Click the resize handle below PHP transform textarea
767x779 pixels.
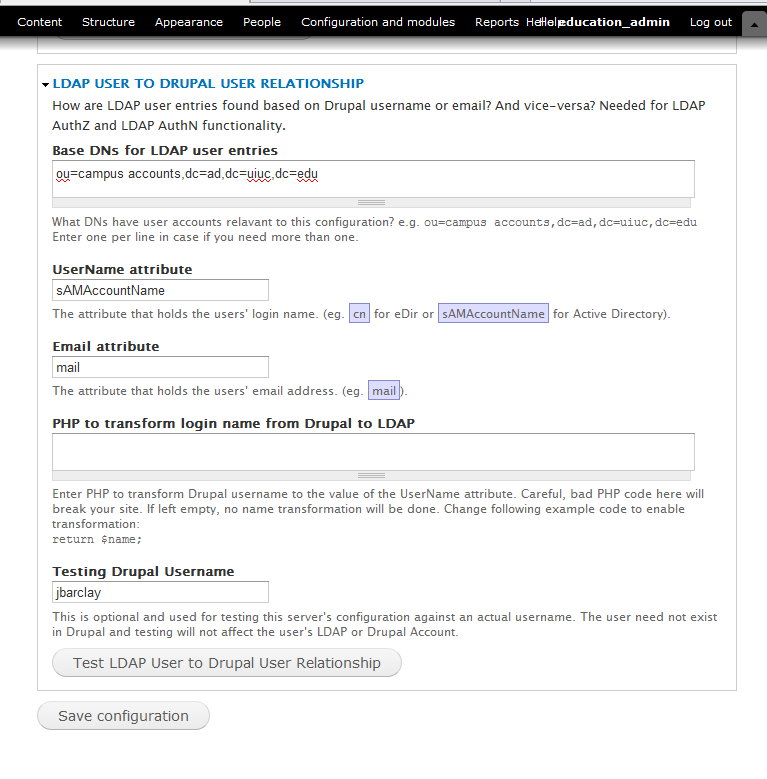click(372, 476)
